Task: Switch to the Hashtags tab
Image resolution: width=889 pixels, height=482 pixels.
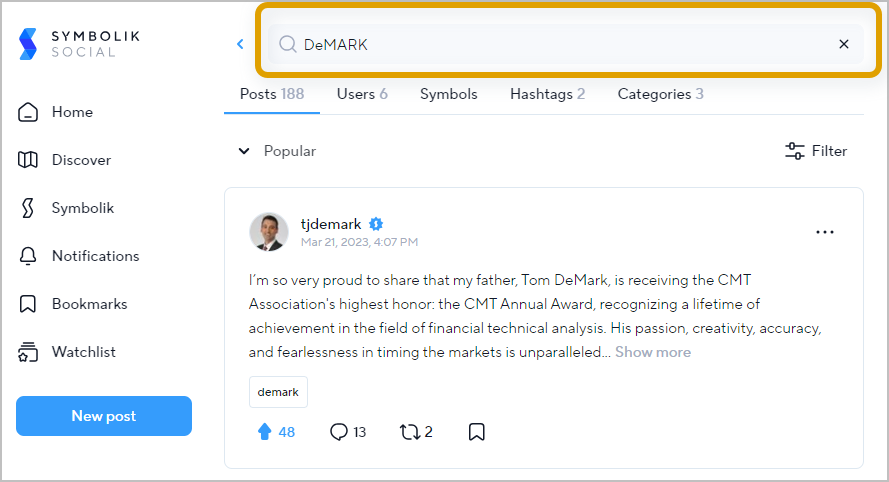Action: [x=547, y=94]
